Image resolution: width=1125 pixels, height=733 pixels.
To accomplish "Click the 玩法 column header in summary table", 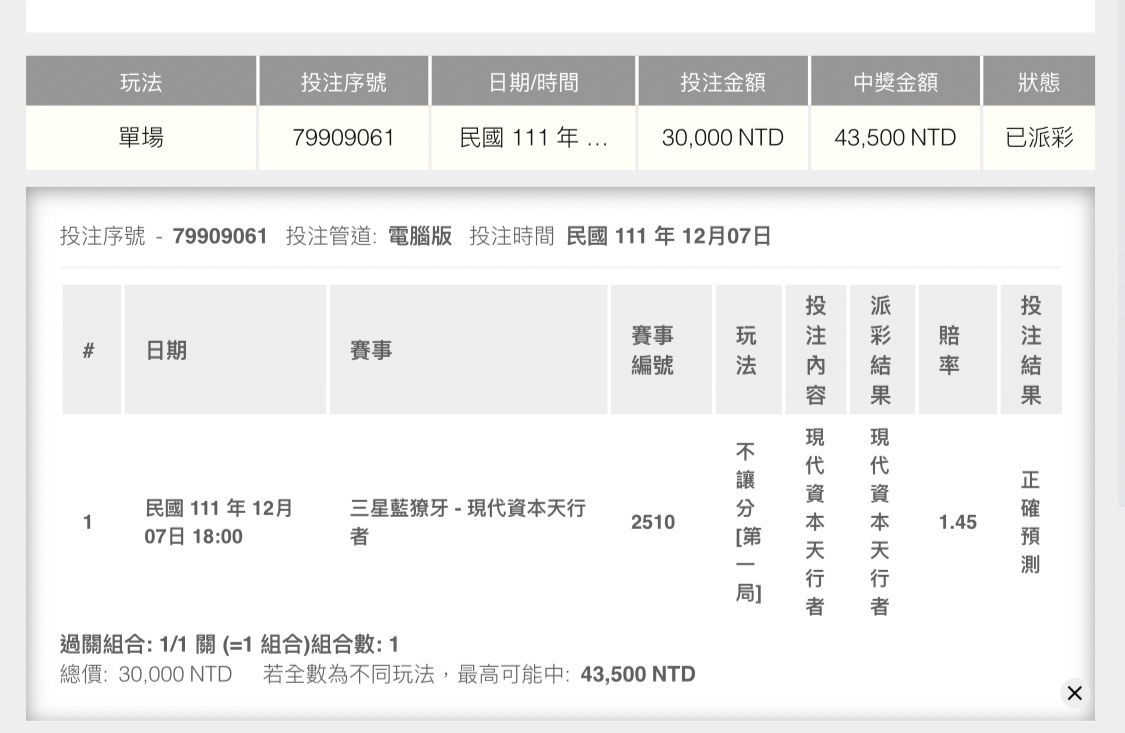I will tap(141, 81).
